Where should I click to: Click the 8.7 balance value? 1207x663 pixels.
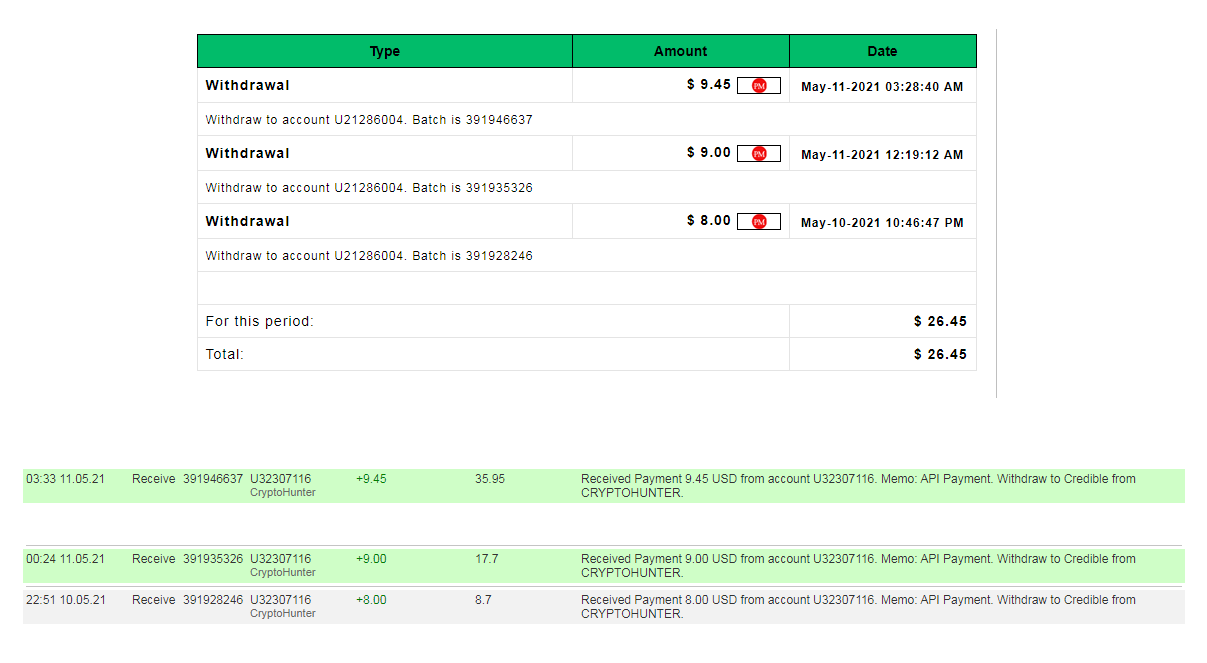tap(483, 600)
